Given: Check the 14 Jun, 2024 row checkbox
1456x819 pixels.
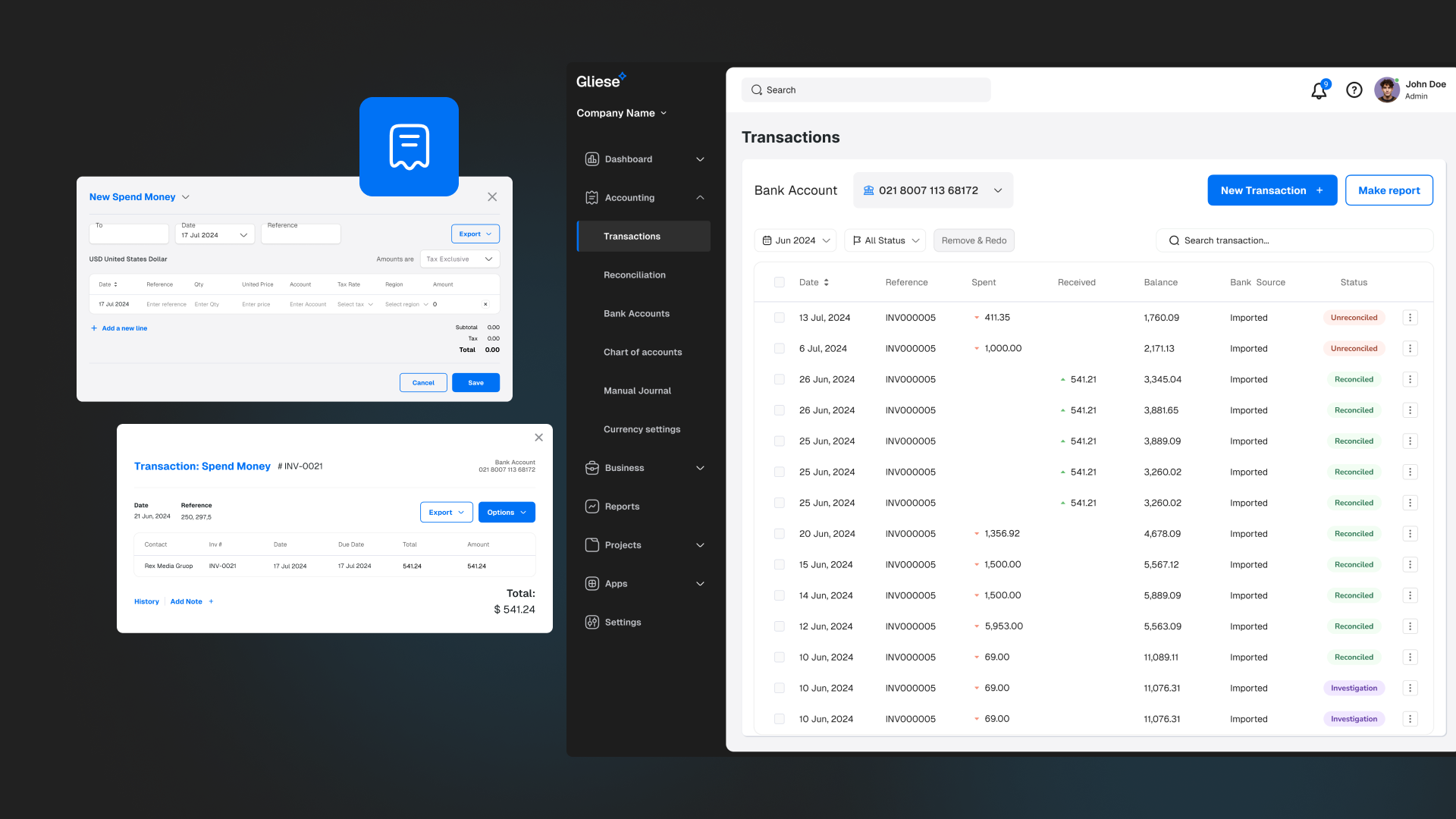Looking at the screenshot, I should click(780, 596).
